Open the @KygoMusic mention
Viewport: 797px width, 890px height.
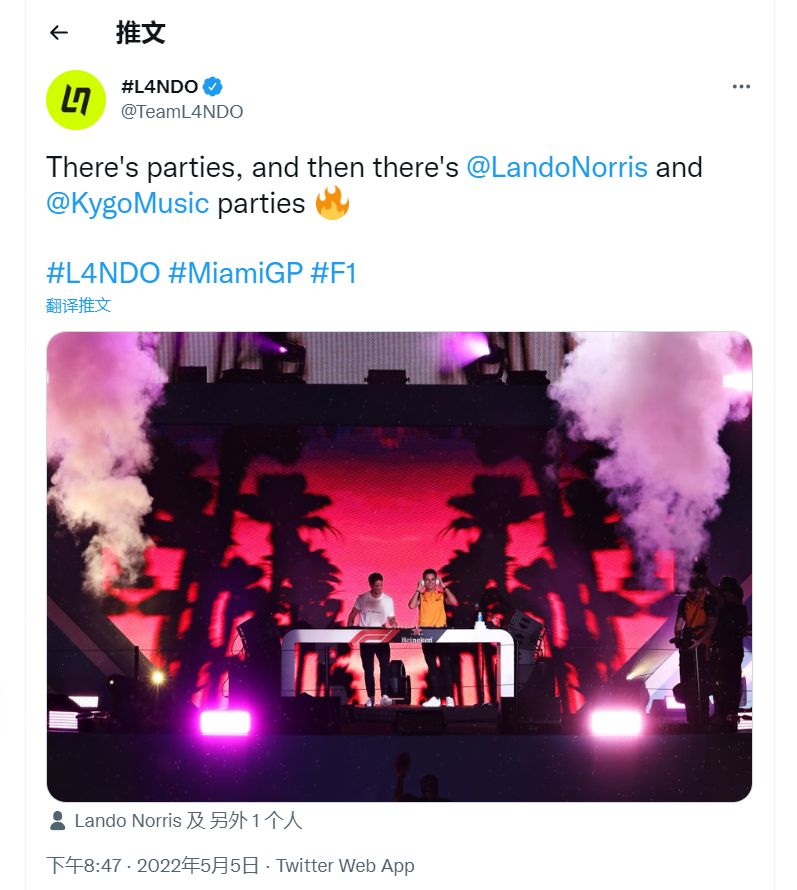[x=128, y=203]
